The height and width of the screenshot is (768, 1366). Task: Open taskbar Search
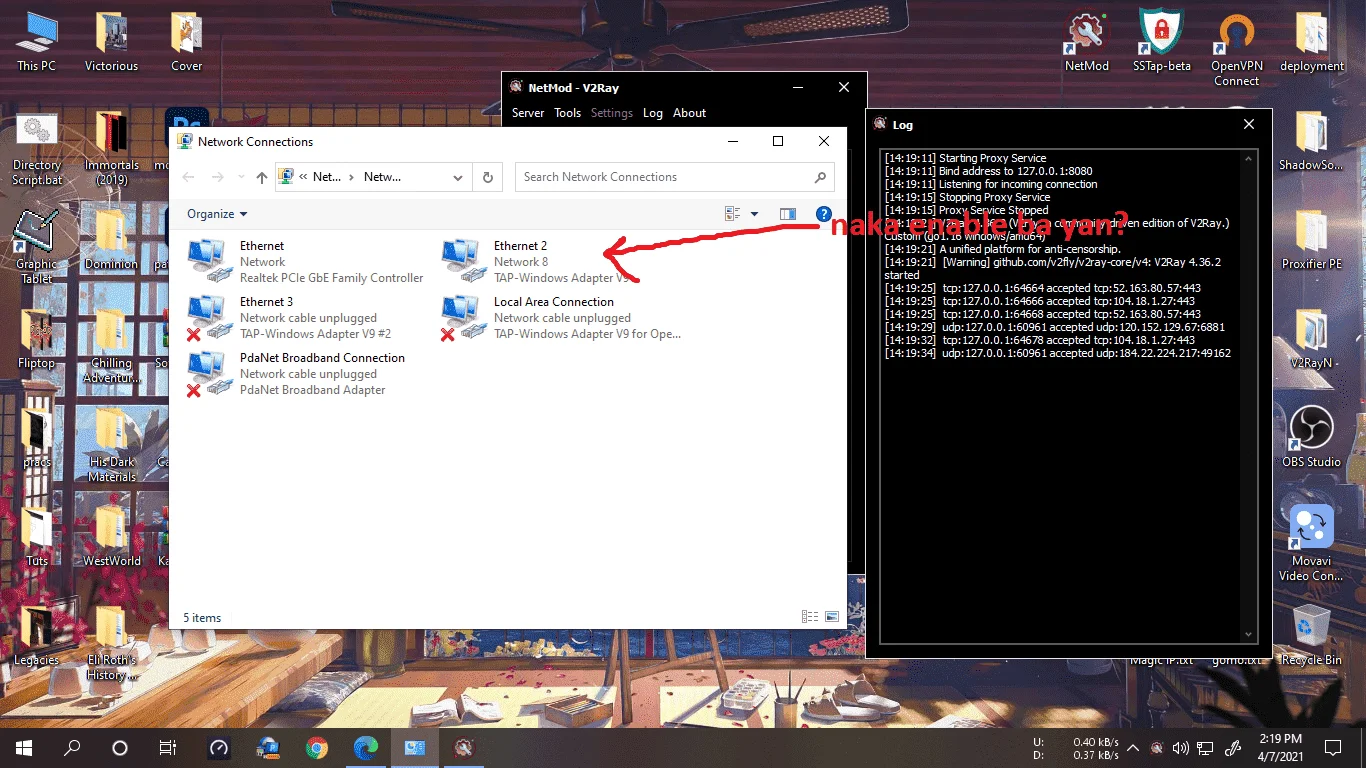click(x=72, y=747)
